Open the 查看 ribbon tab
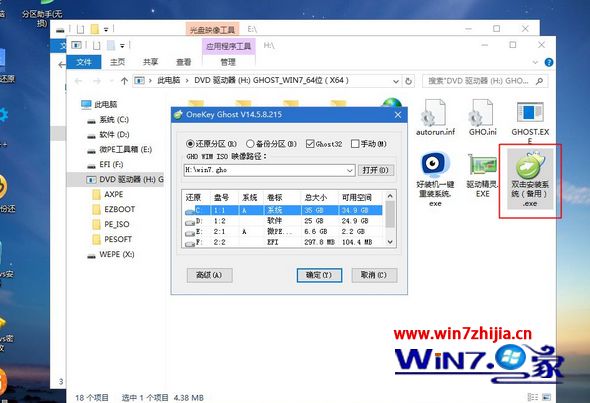This screenshot has width=590, height=403. click(x=184, y=62)
